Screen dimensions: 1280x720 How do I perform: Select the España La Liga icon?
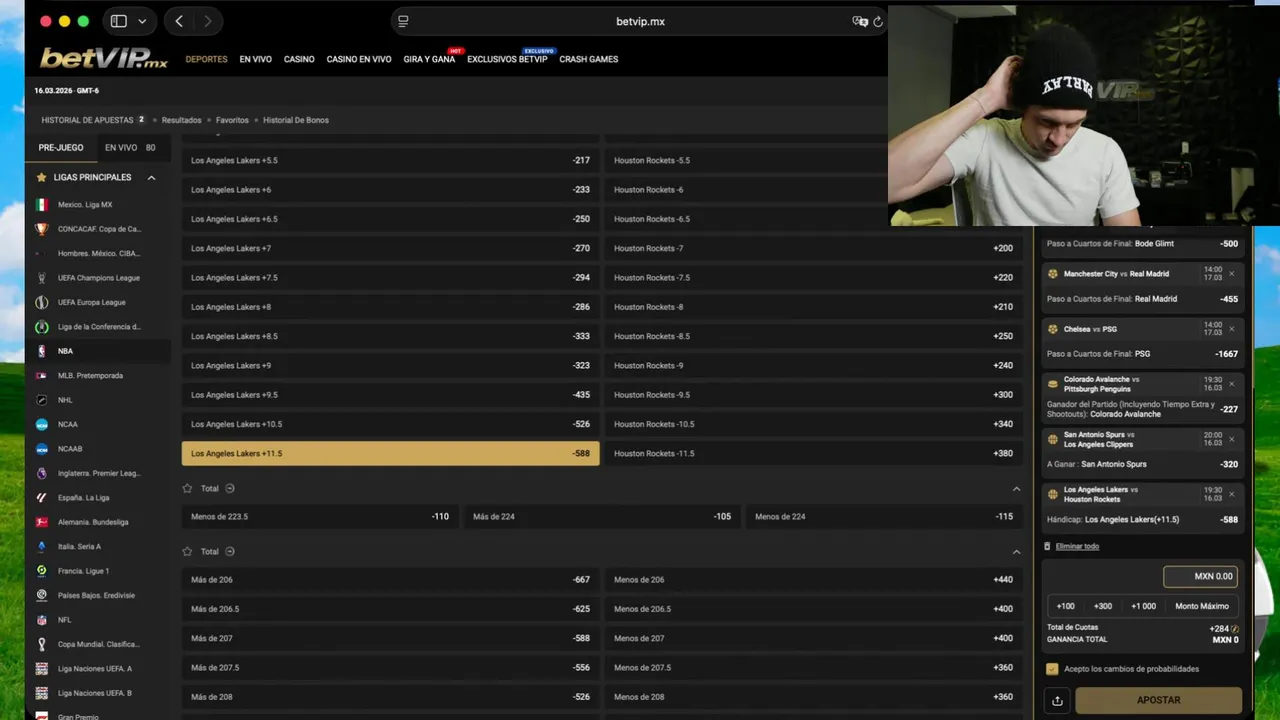[41, 497]
